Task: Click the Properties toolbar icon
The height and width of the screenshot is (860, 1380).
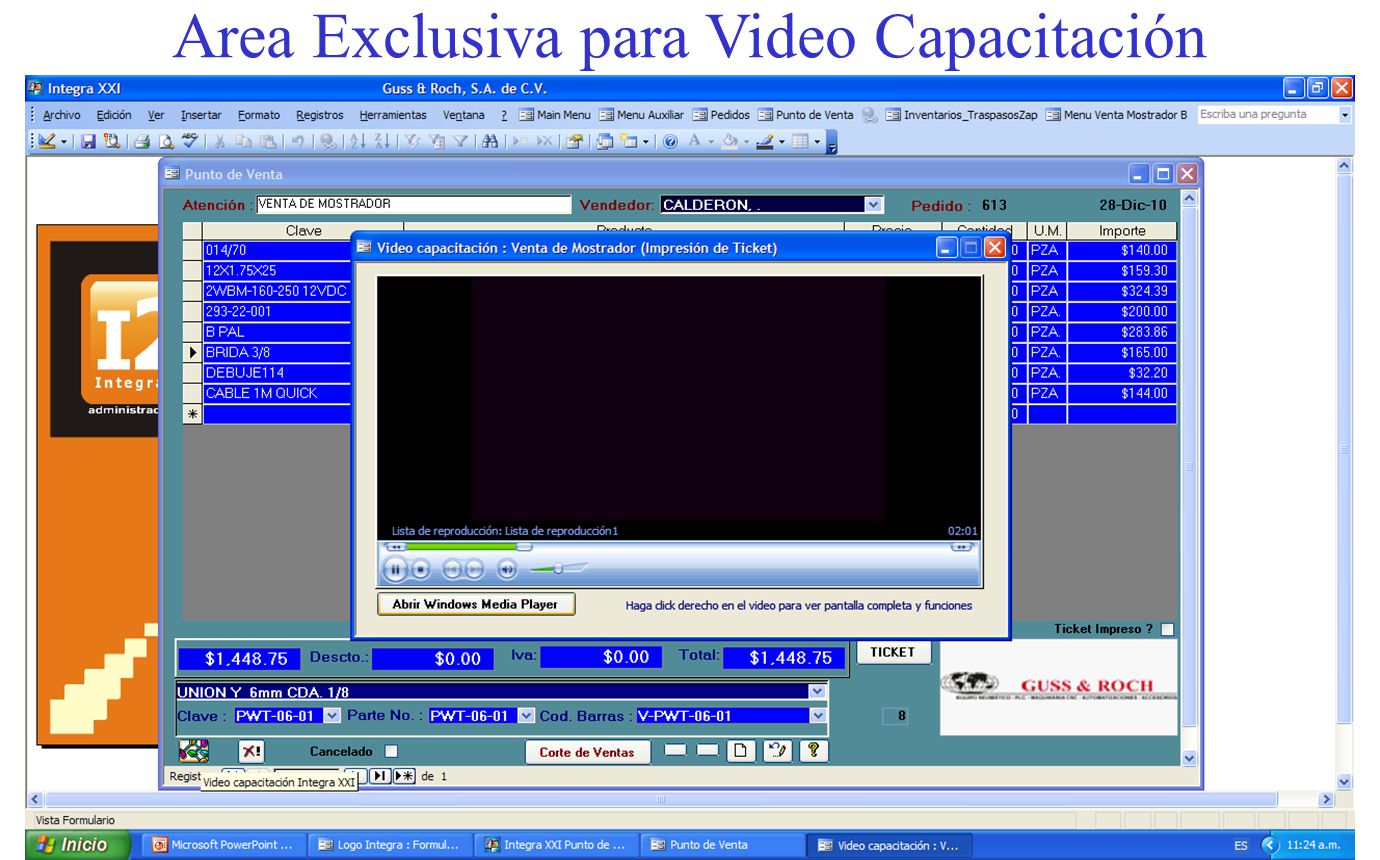Action: pos(574,143)
